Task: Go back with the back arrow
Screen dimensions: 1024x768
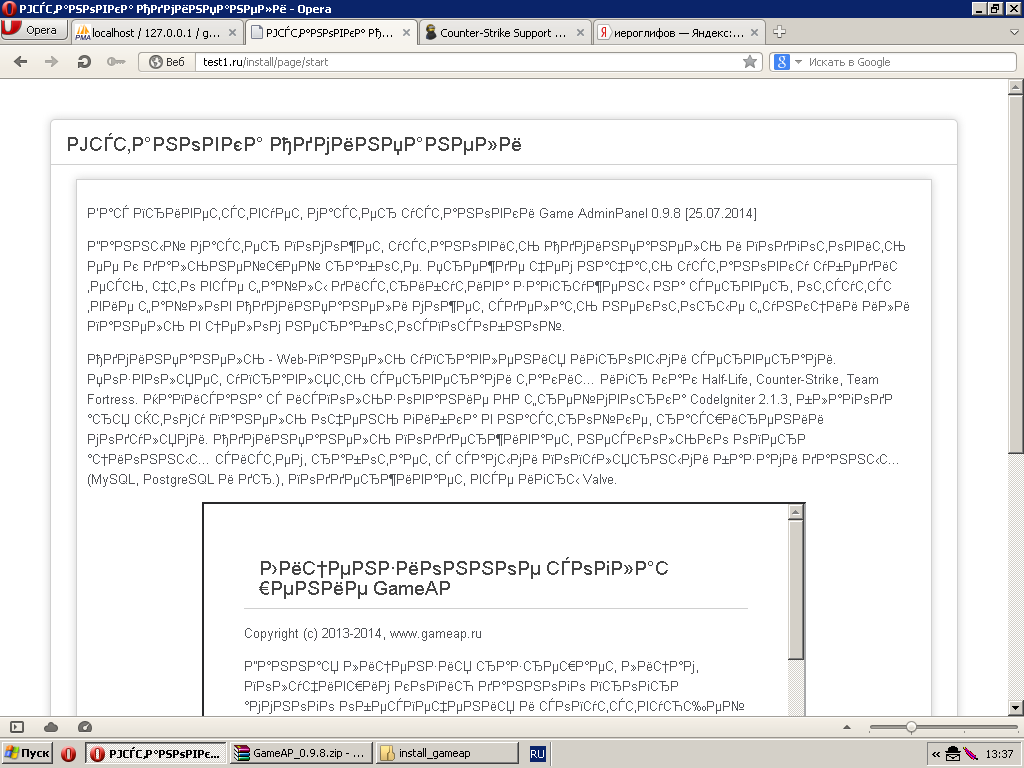Action: [20, 62]
